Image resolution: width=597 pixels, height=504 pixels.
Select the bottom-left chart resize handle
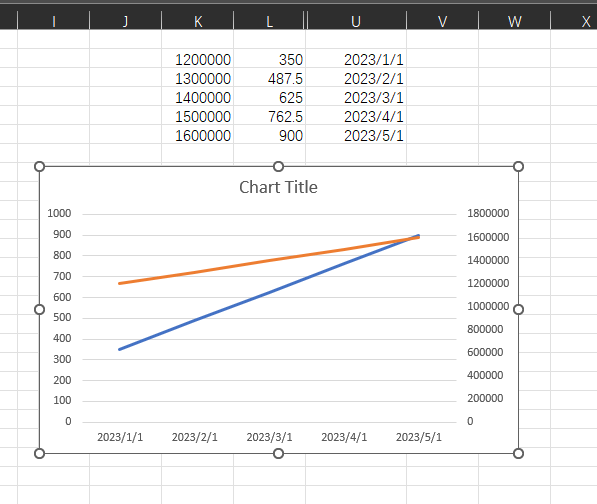[x=40, y=453]
